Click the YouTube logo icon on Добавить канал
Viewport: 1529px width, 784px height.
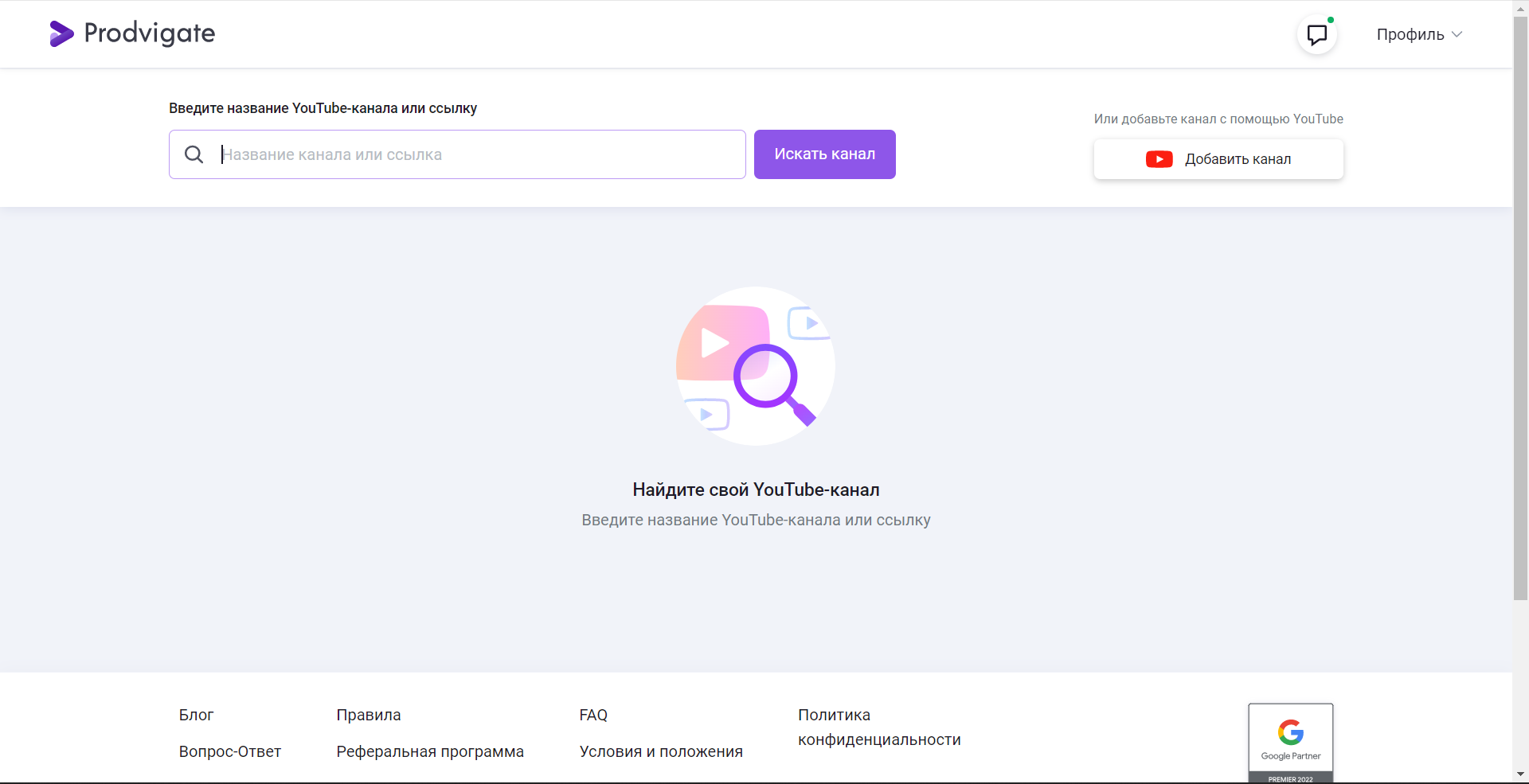(x=1159, y=159)
